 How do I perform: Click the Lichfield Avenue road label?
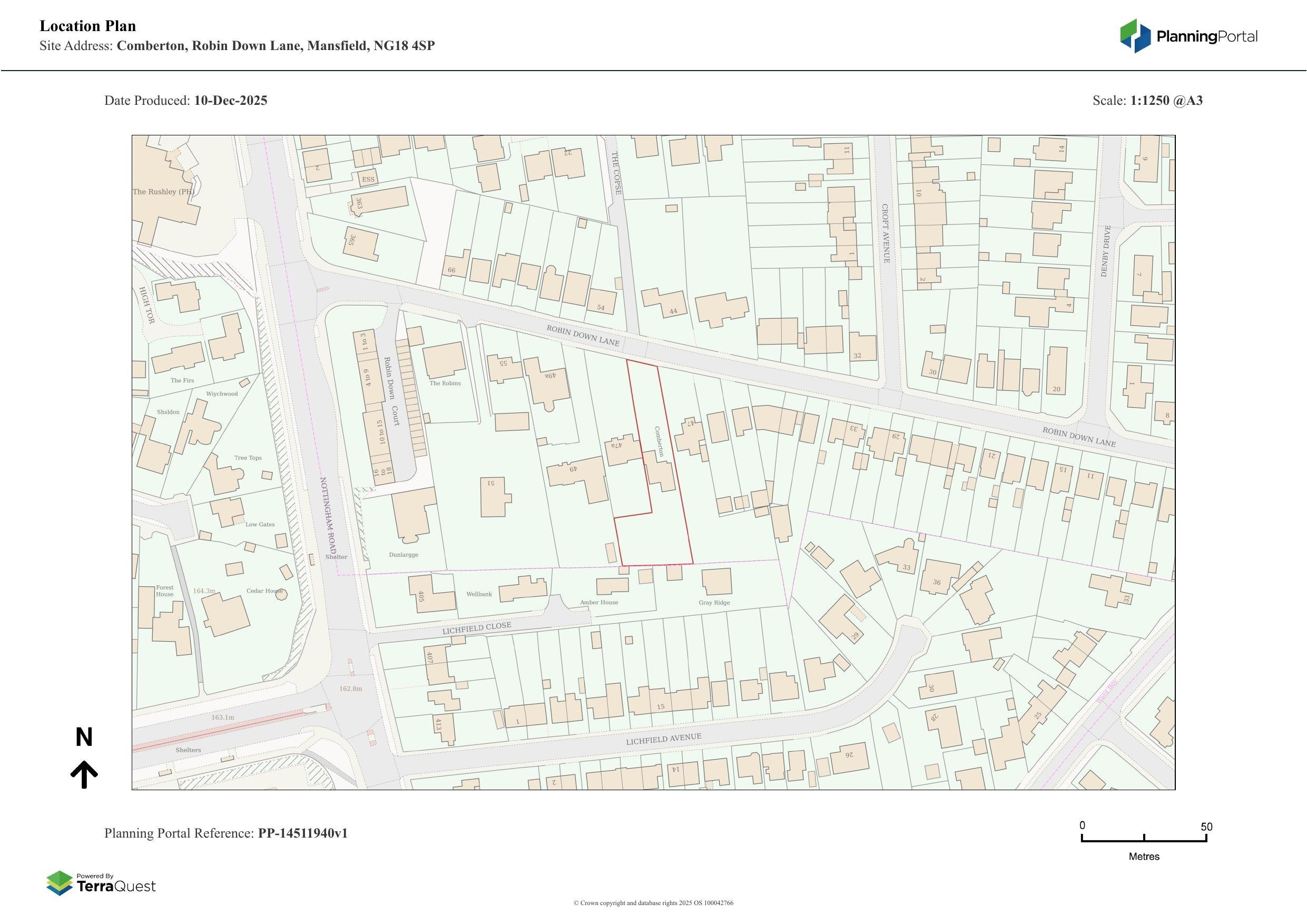[x=664, y=739]
